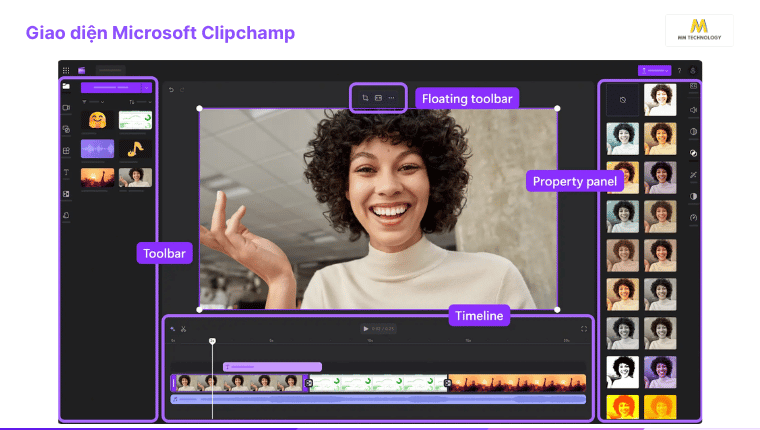
Task: Open the Captions property panel tab
Action: (694, 86)
